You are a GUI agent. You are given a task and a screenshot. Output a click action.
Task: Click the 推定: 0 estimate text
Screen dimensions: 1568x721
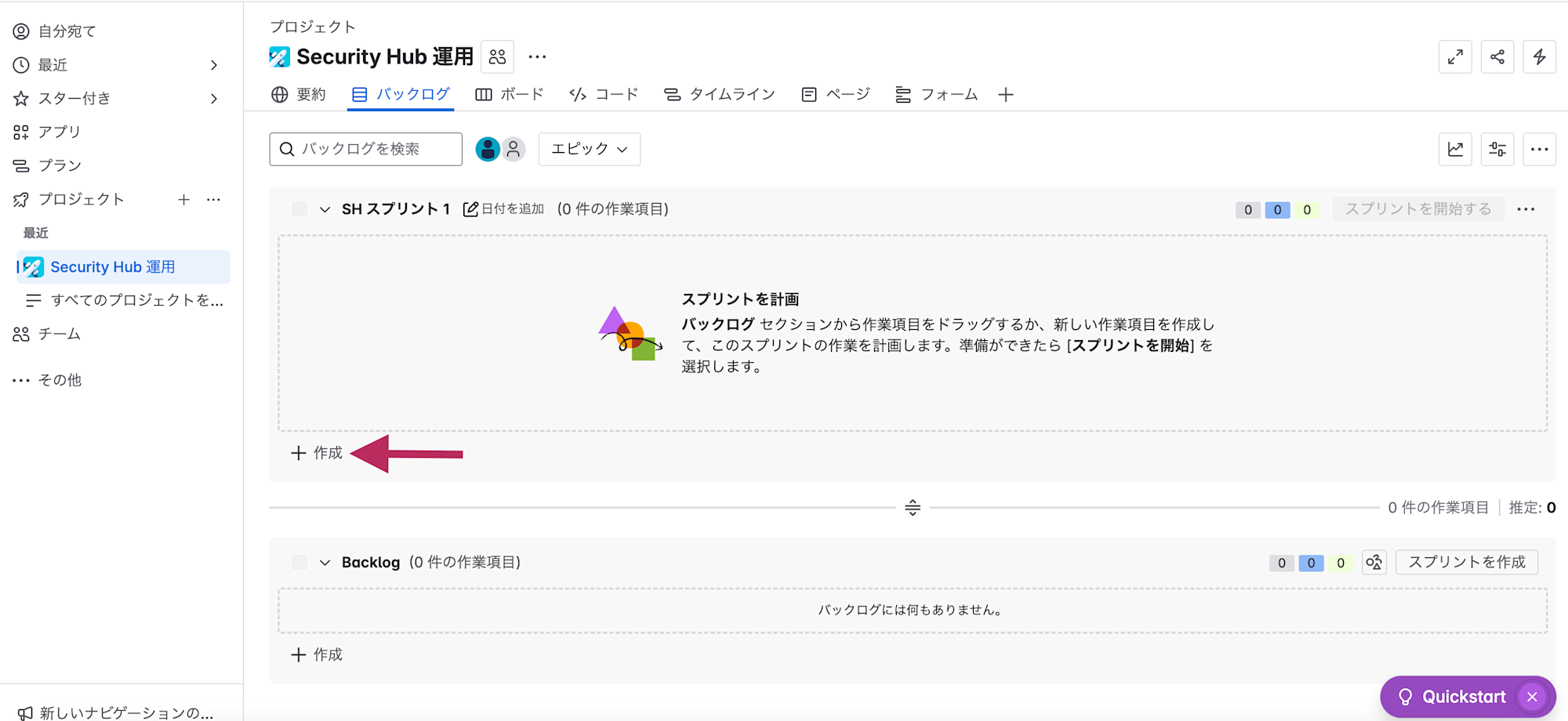(x=1533, y=508)
